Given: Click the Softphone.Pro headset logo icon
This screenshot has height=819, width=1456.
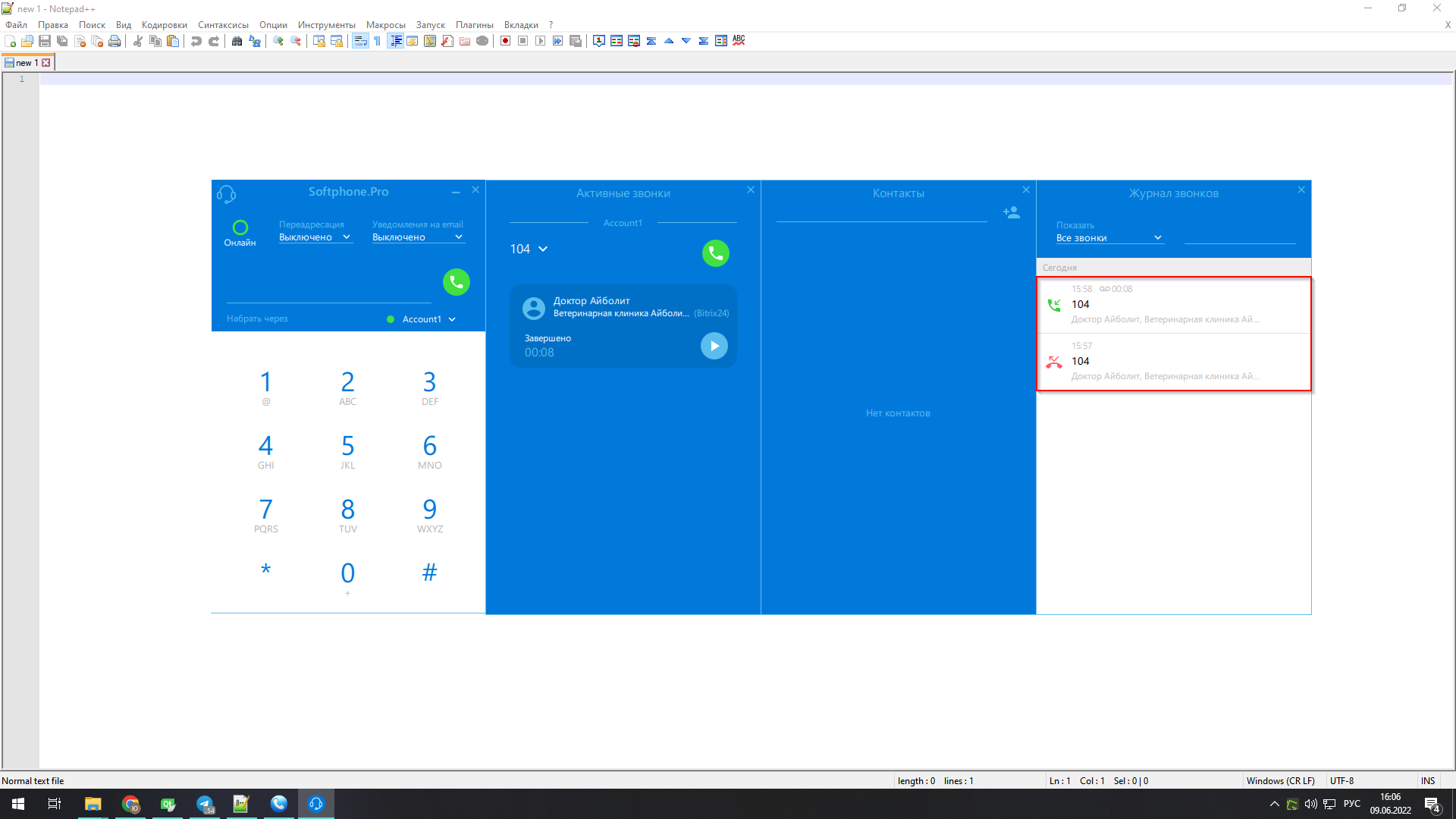Looking at the screenshot, I should (x=226, y=194).
